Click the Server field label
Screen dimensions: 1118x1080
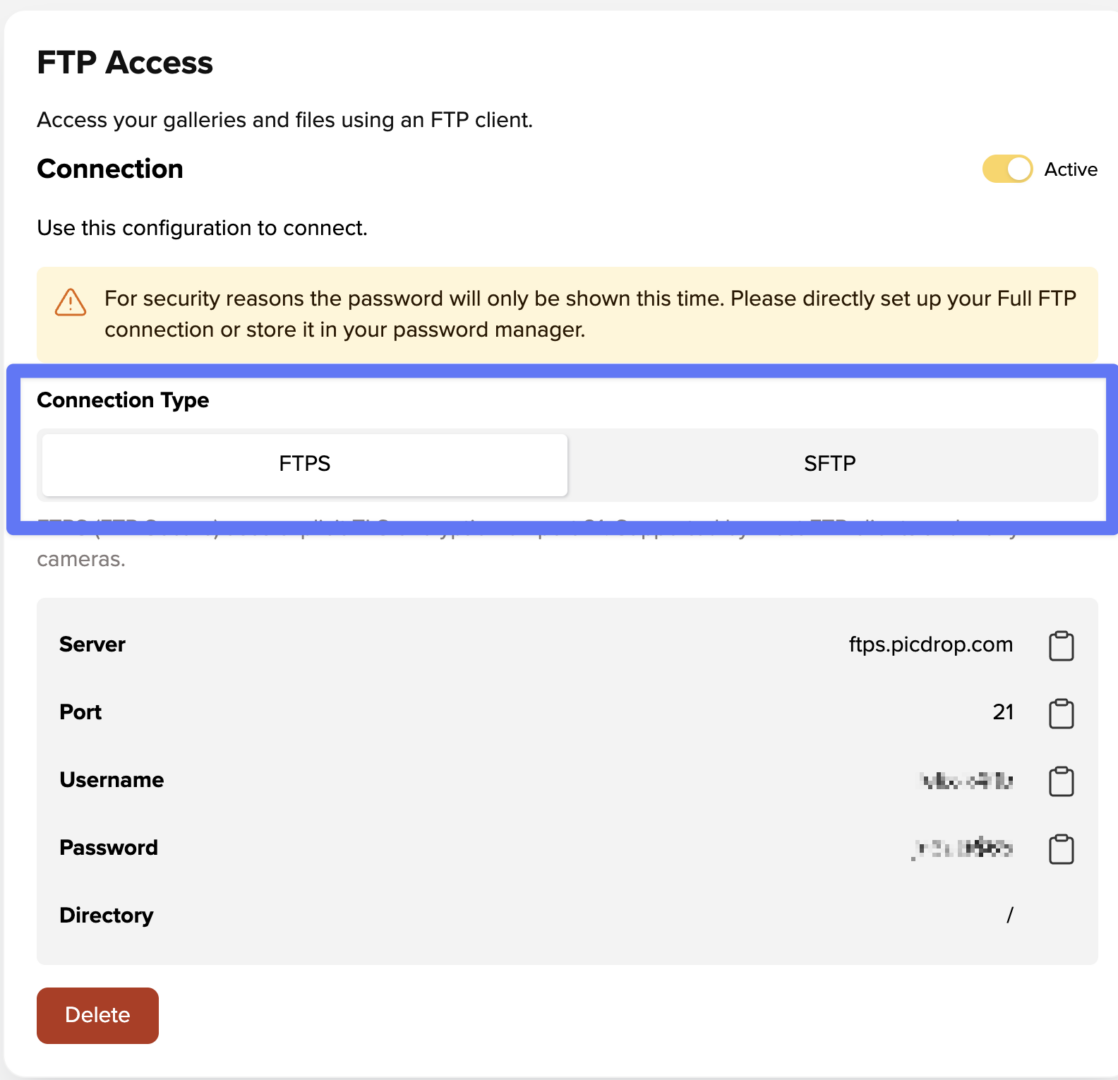(x=92, y=644)
